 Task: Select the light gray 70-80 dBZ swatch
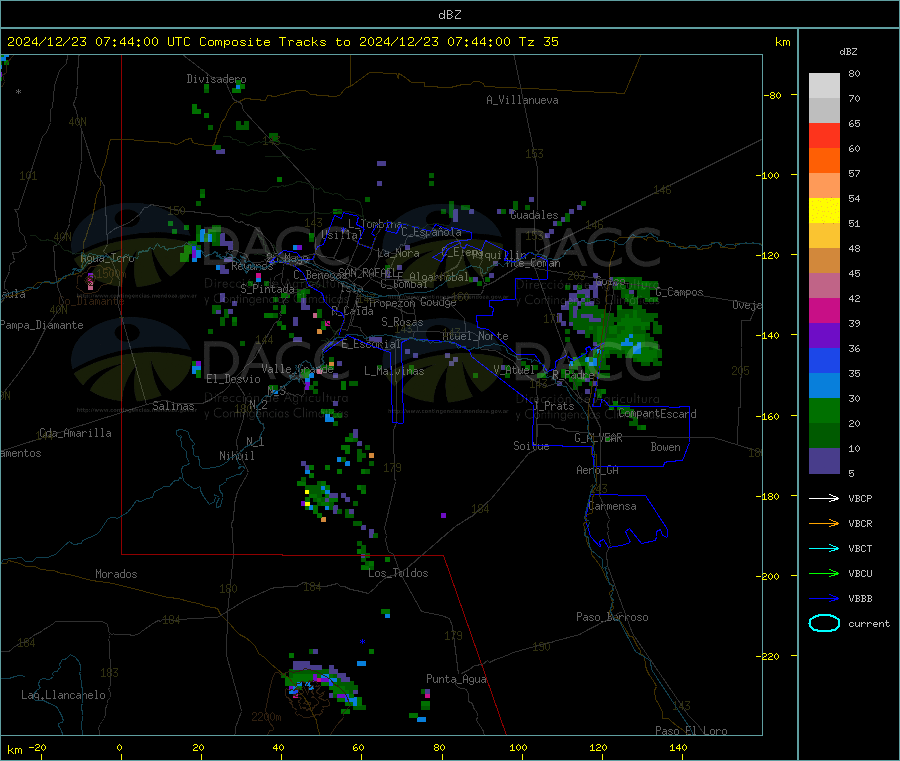(824, 86)
